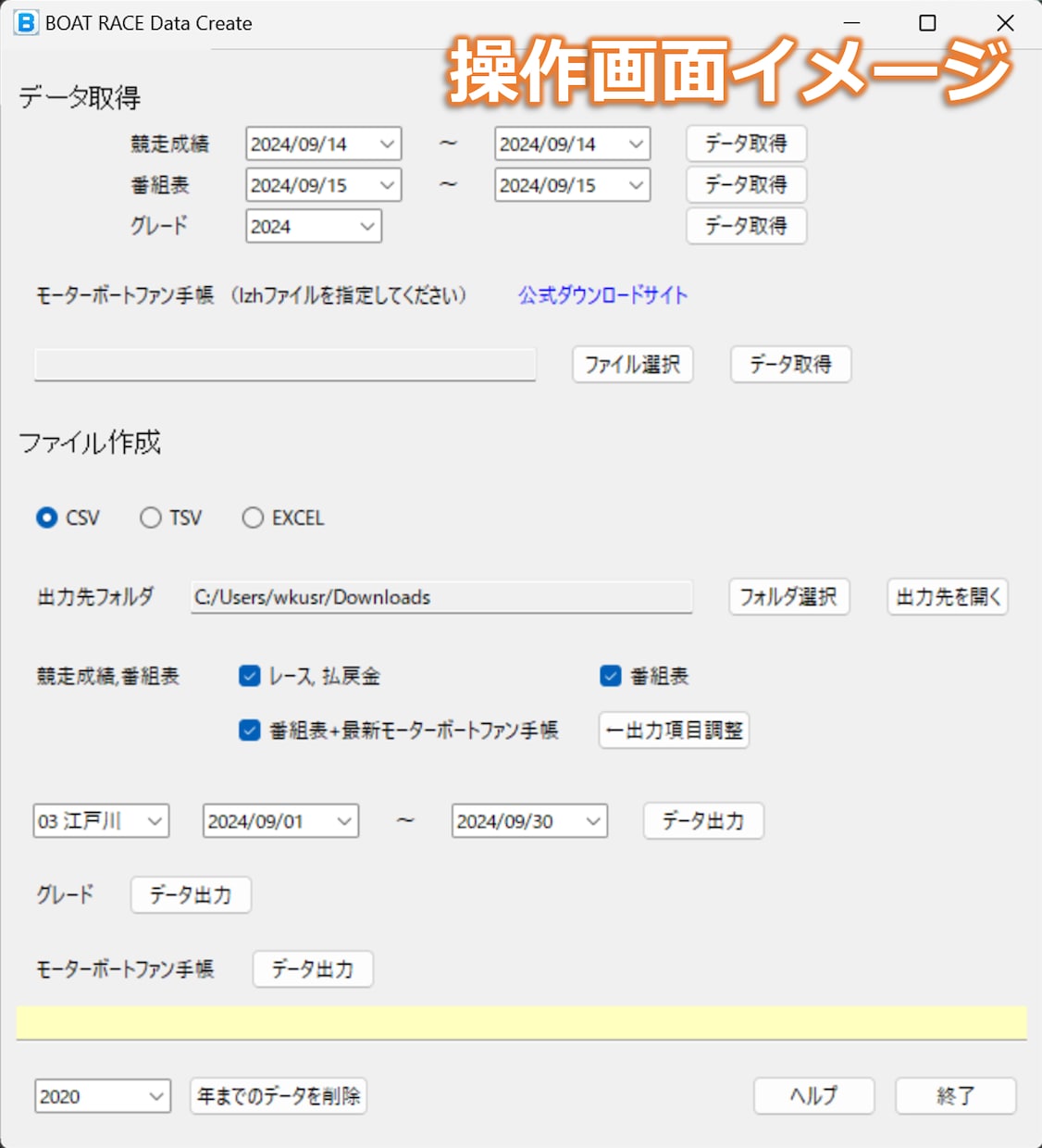
Task: Click the lzh file path input field
Action: (x=285, y=364)
